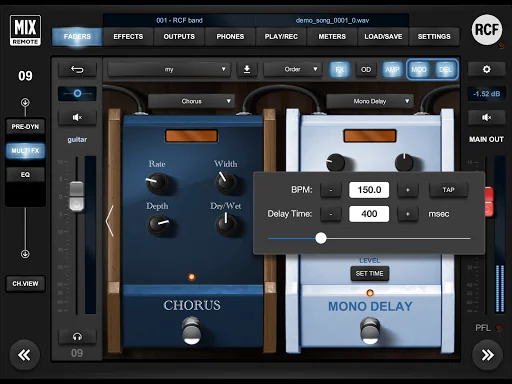Click the download preset save icon
The image size is (512, 384).
coord(247,69)
